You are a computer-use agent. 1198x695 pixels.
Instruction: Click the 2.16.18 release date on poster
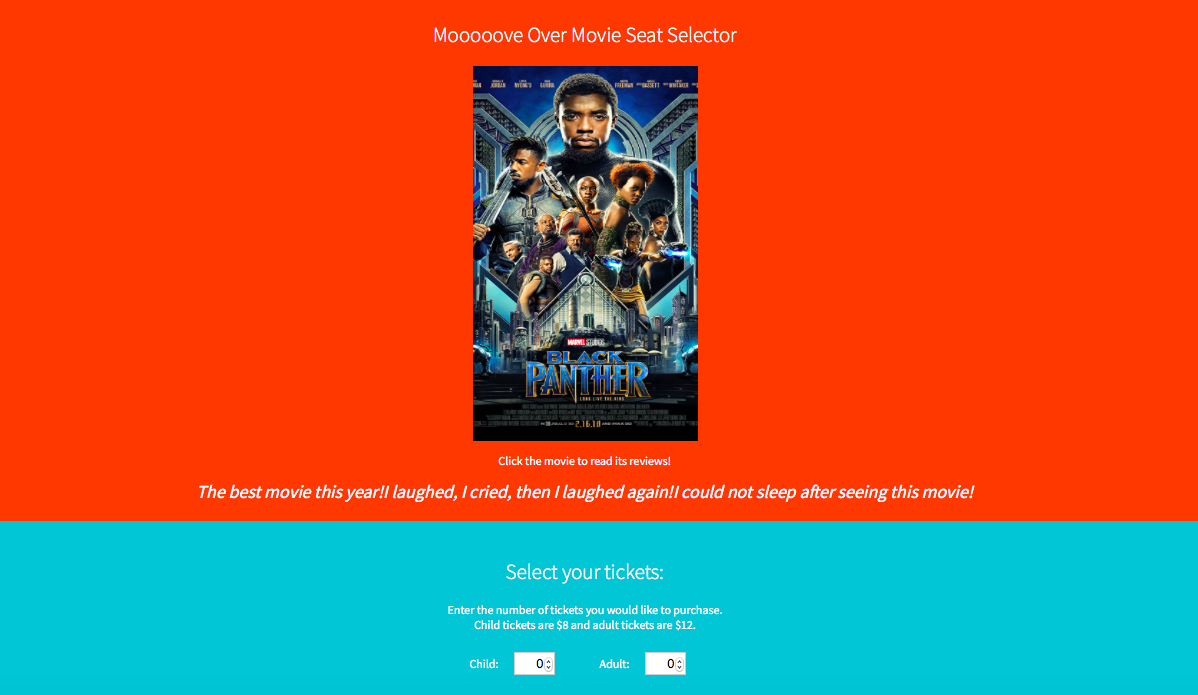click(588, 424)
